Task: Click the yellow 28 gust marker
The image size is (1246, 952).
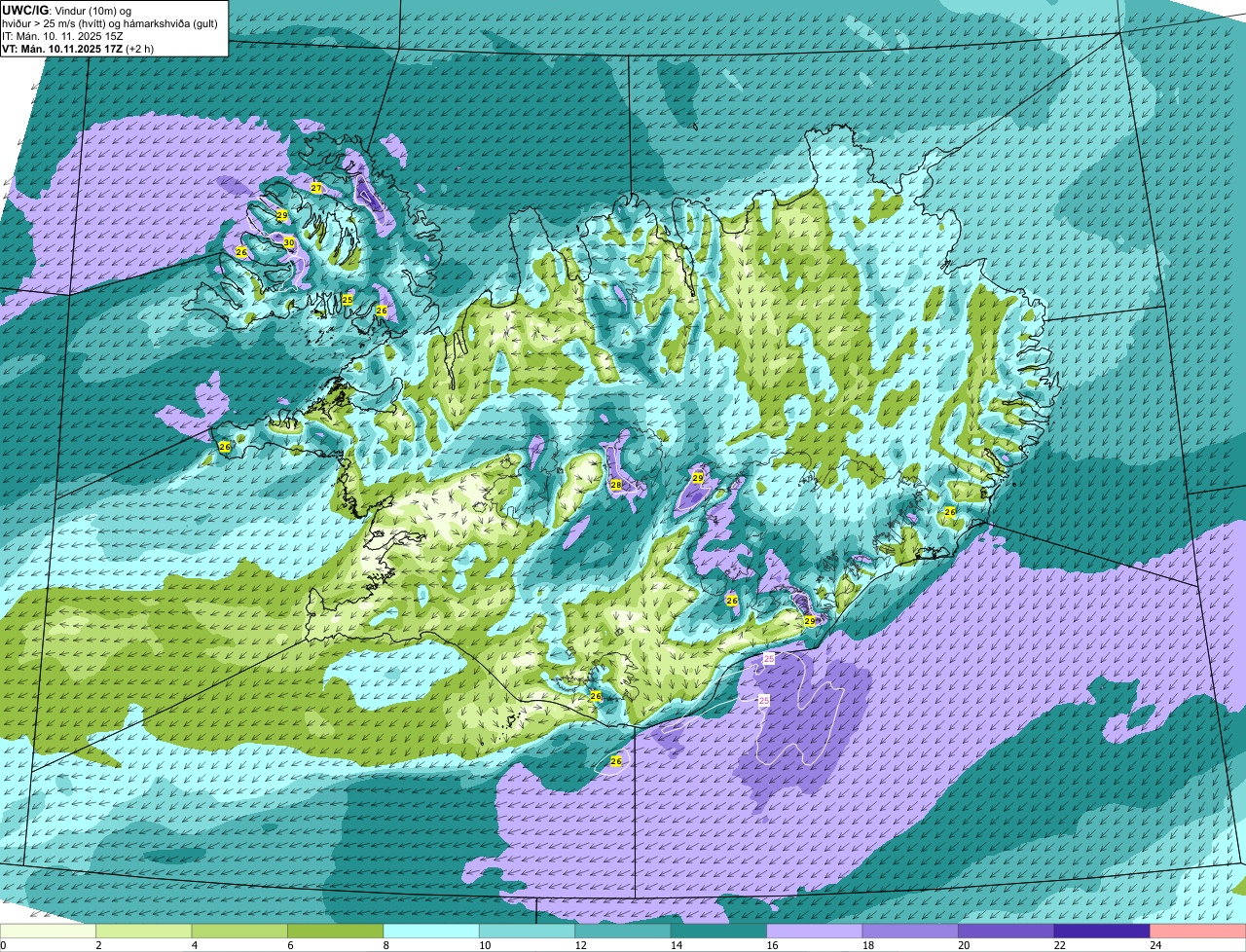Action: 616,485
